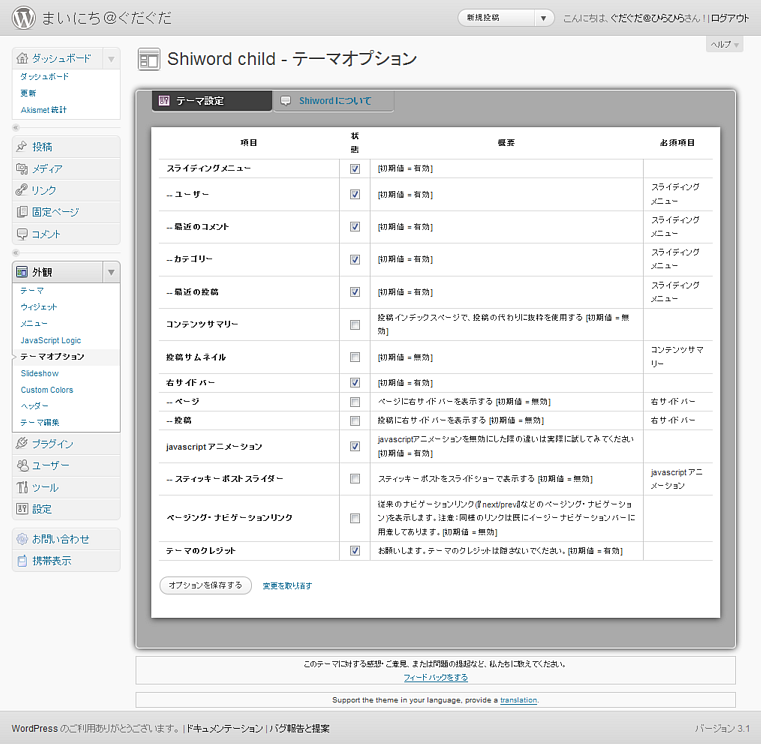Switch to the Shiwordについて tab

(334, 101)
